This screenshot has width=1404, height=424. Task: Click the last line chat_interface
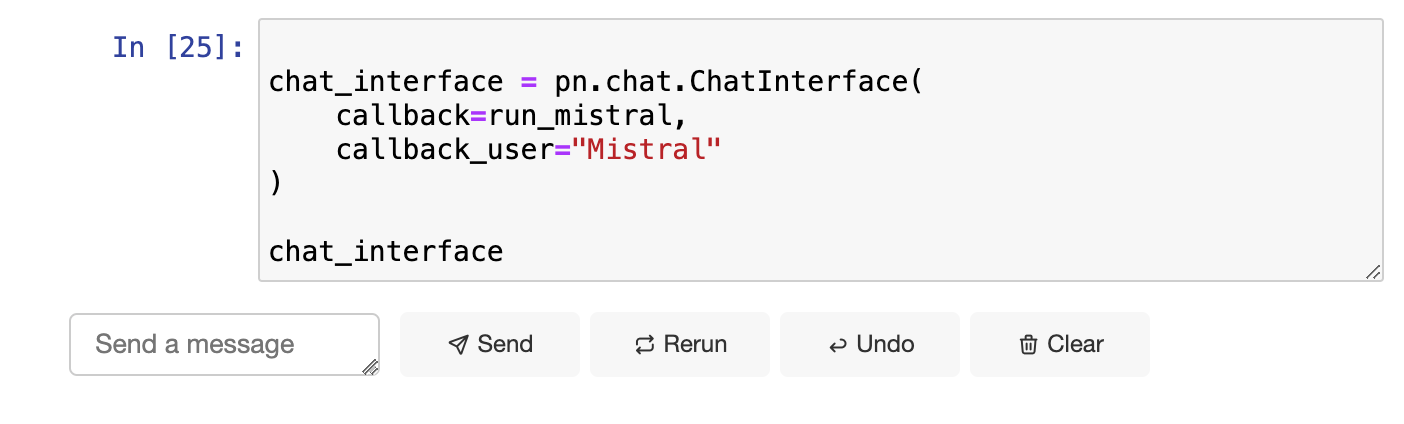coord(386,251)
